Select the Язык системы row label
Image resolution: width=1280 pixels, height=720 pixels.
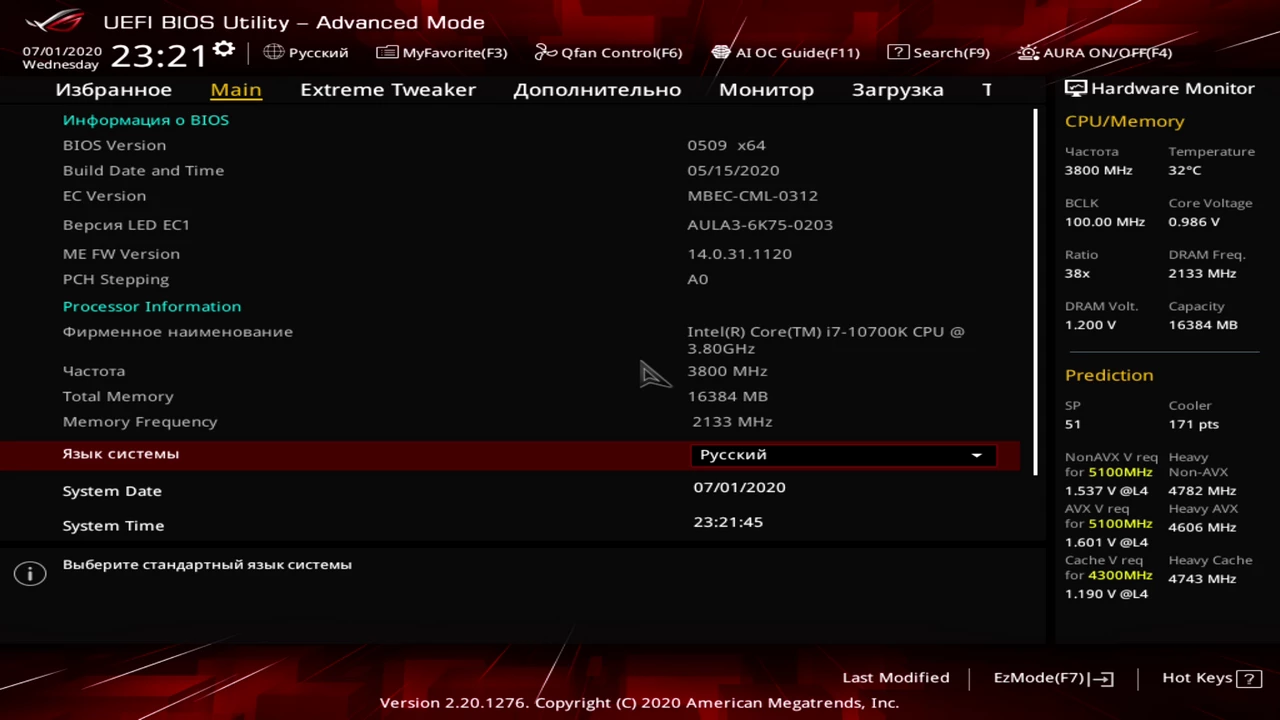coord(121,454)
